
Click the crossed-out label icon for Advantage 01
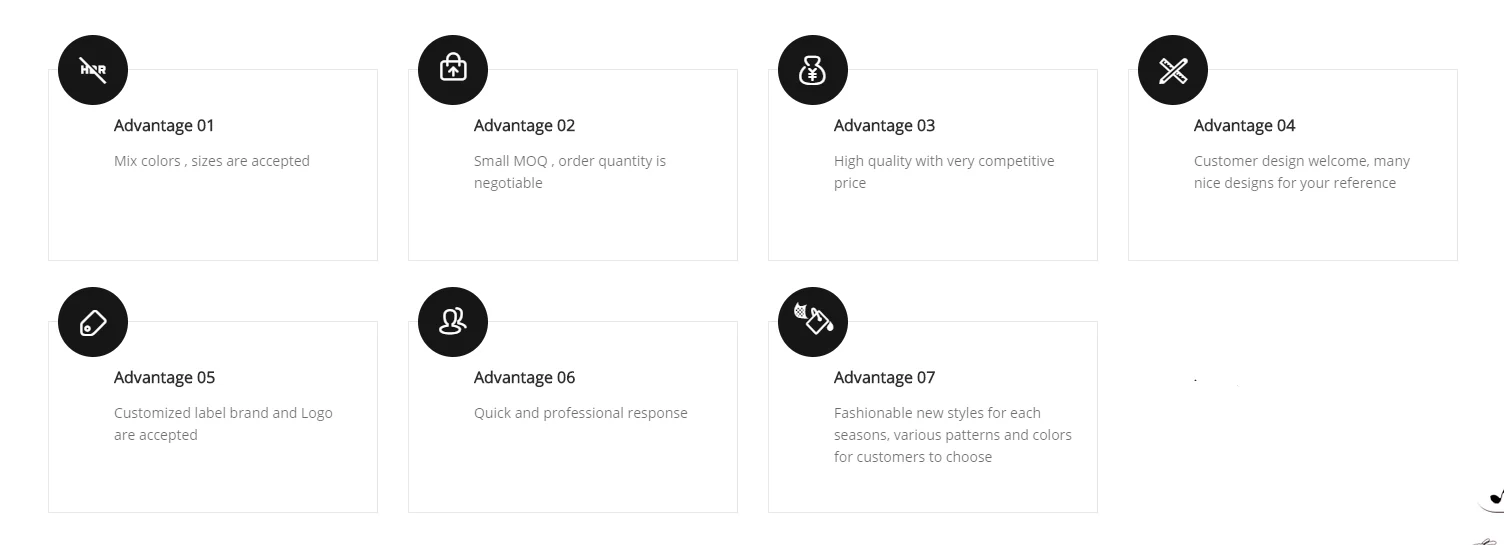93,70
